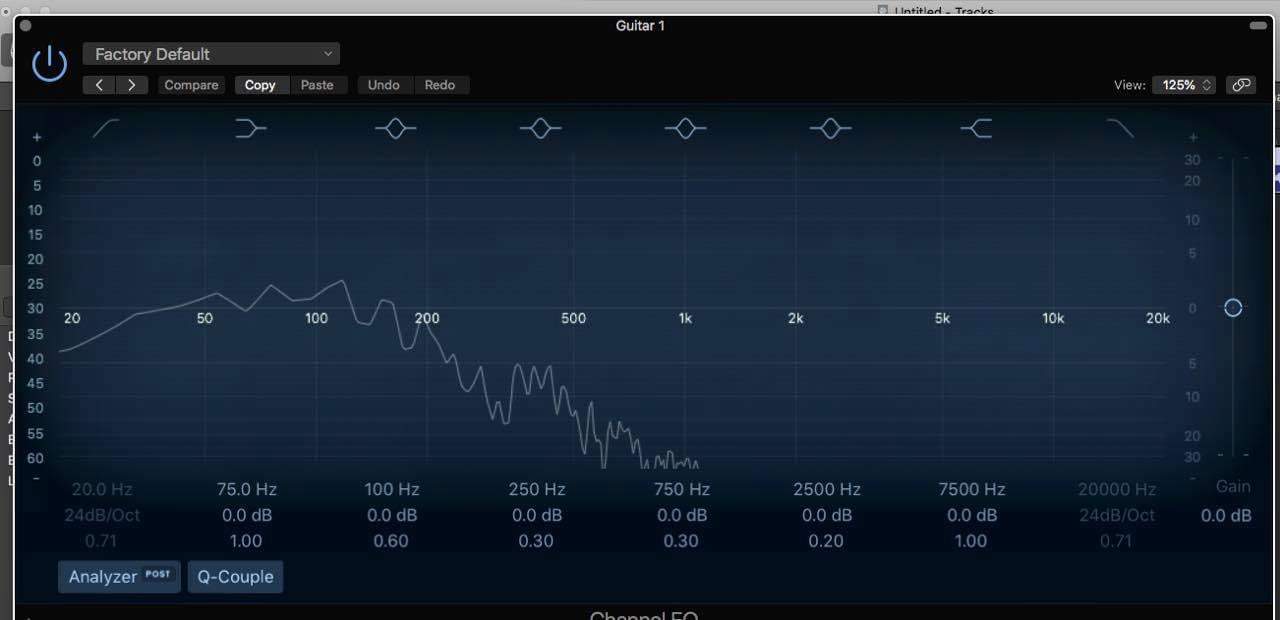Go to next preset with right arrow
Screen dimensions: 1280x620
click(132, 85)
